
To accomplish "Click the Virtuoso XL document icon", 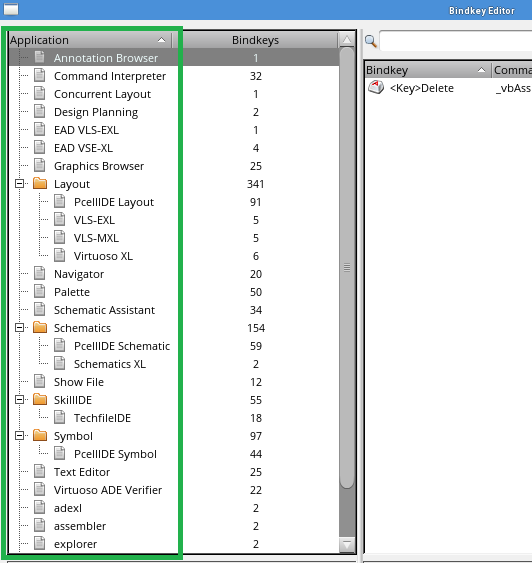I will pyautogui.click(x=60, y=256).
